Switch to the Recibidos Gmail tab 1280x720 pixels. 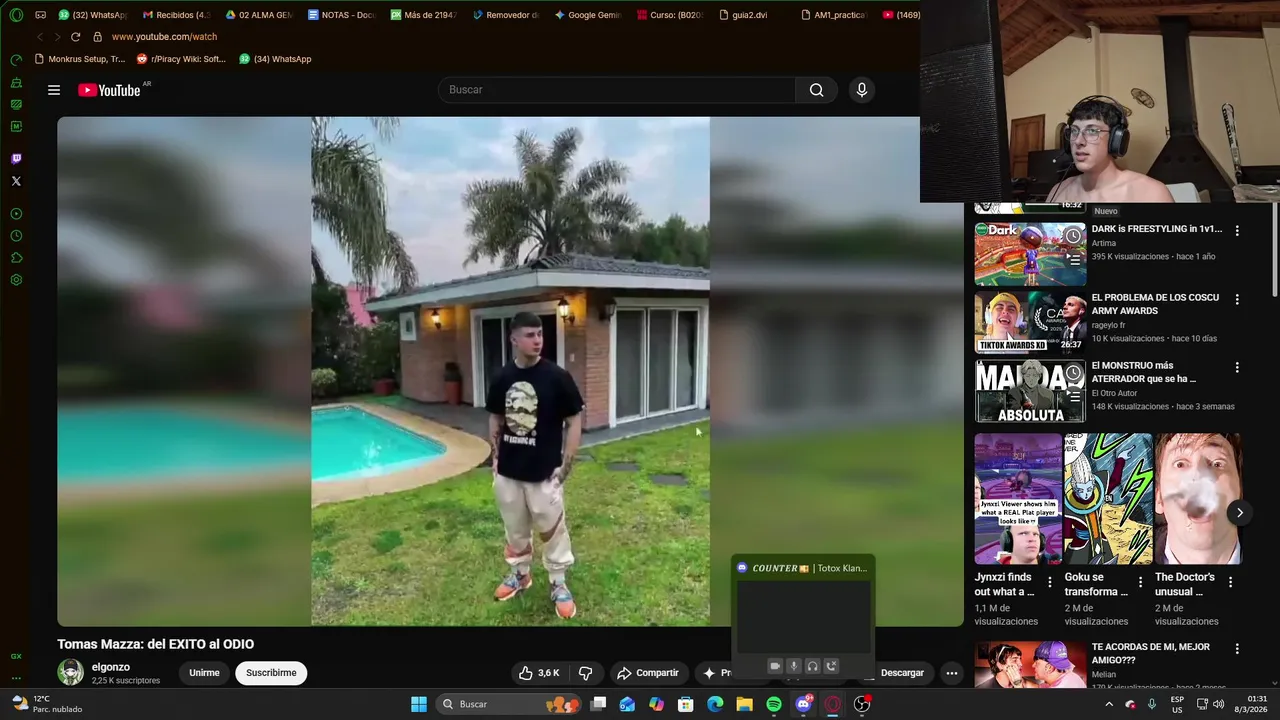(176, 15)
